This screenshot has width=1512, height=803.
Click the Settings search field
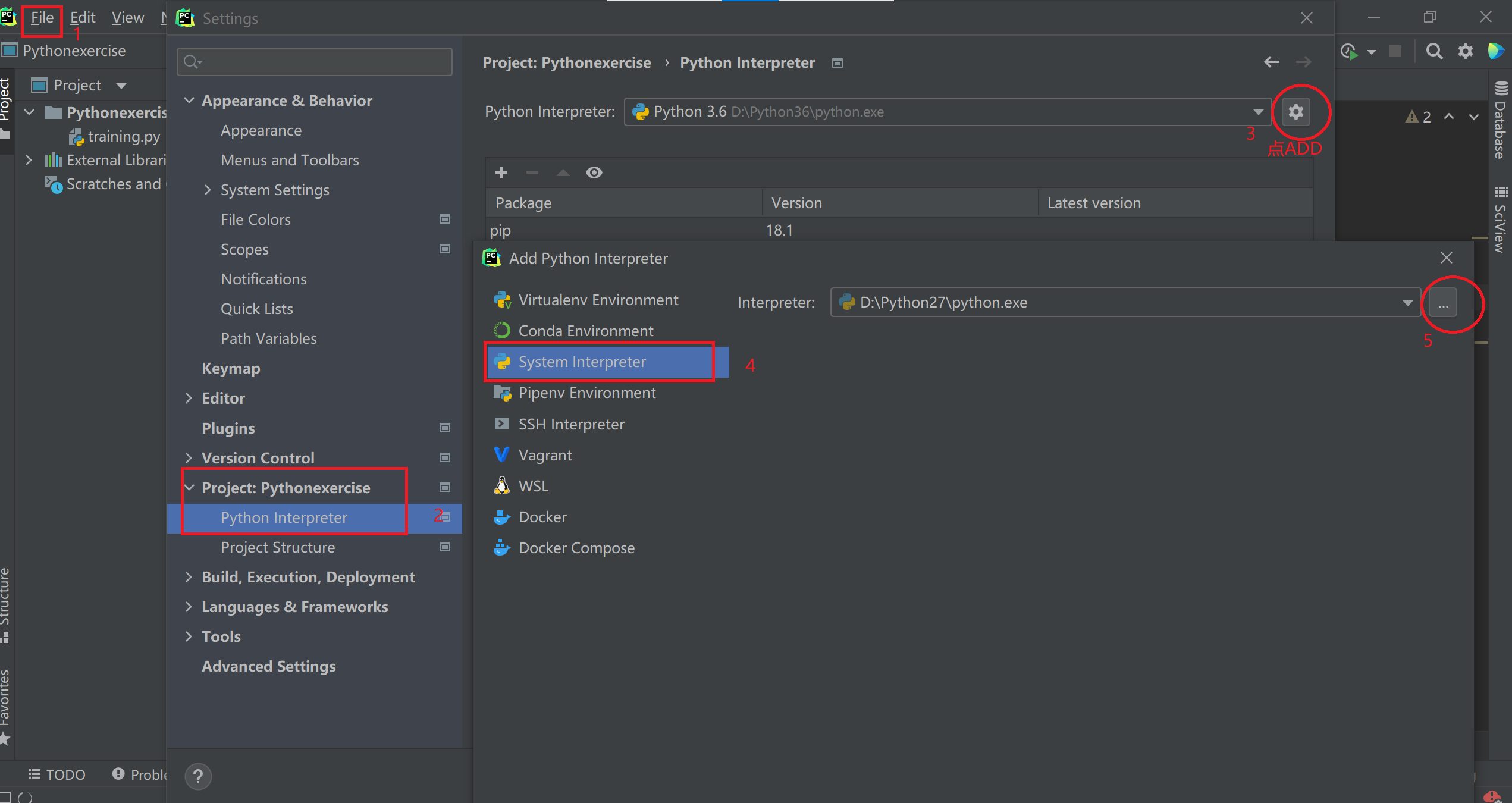[321, 62]
